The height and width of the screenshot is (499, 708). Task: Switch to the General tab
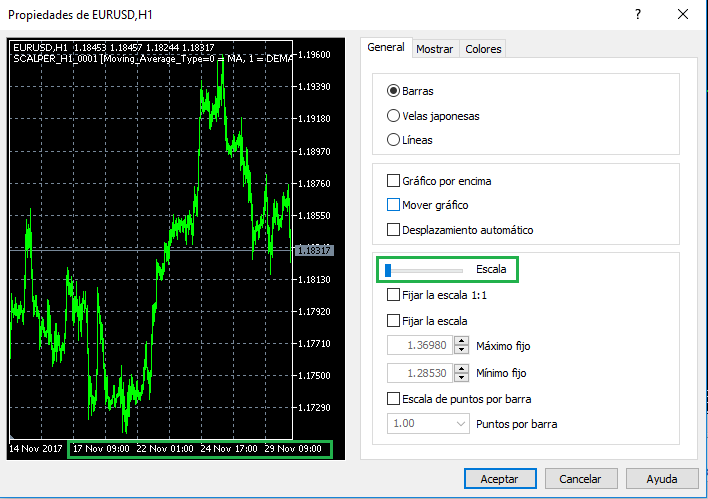pos(386,47)
